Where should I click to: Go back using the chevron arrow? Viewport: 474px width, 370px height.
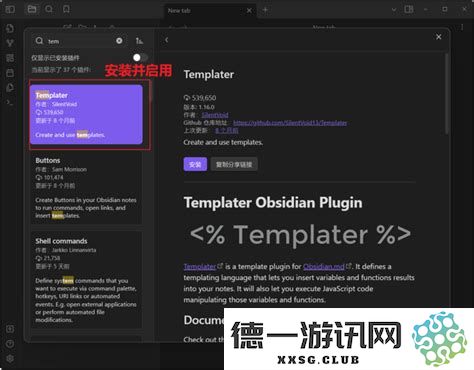166,40
